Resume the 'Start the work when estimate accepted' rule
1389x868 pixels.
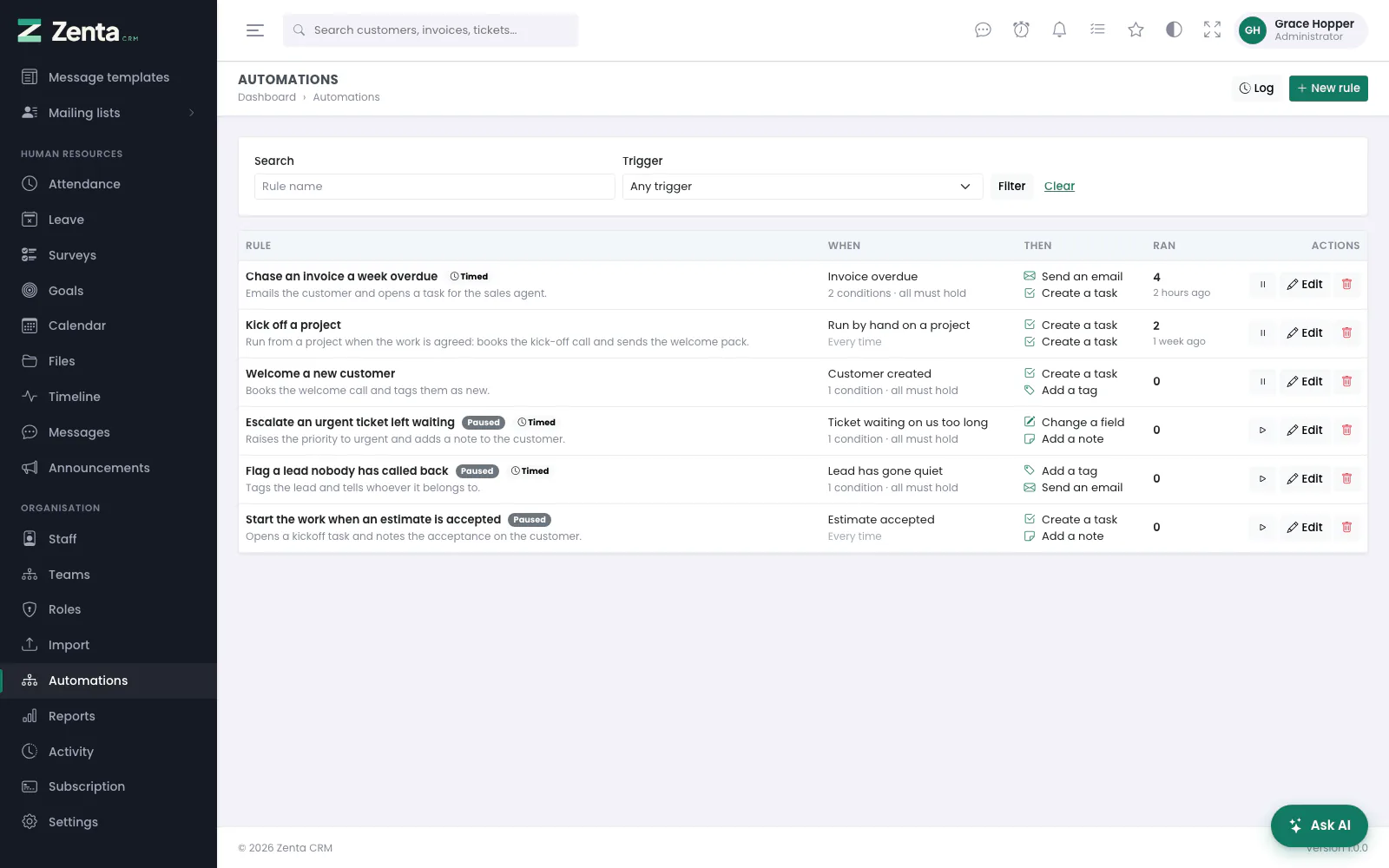1262,527
